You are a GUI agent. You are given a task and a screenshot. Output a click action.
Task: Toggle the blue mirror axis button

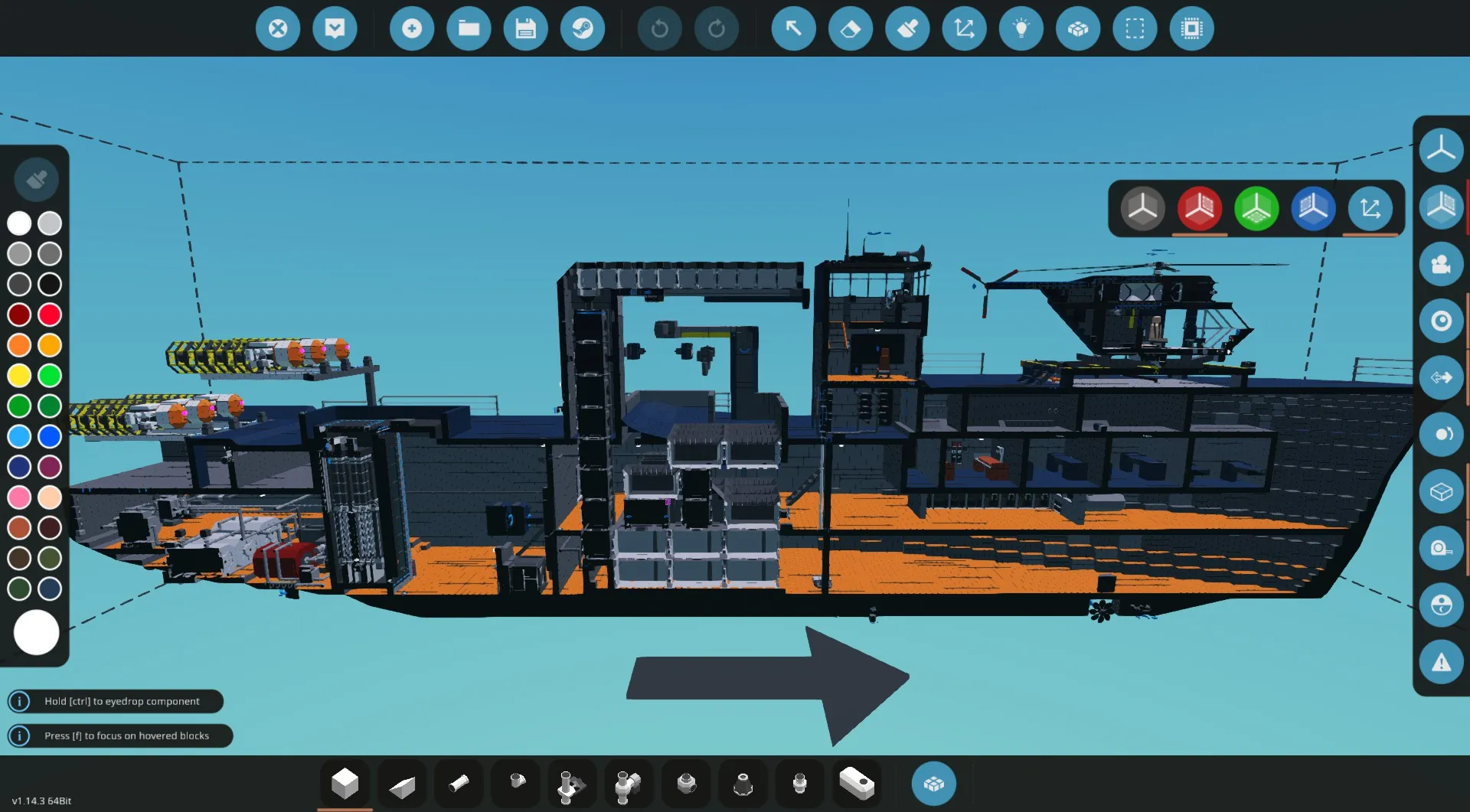[1312, 208]
